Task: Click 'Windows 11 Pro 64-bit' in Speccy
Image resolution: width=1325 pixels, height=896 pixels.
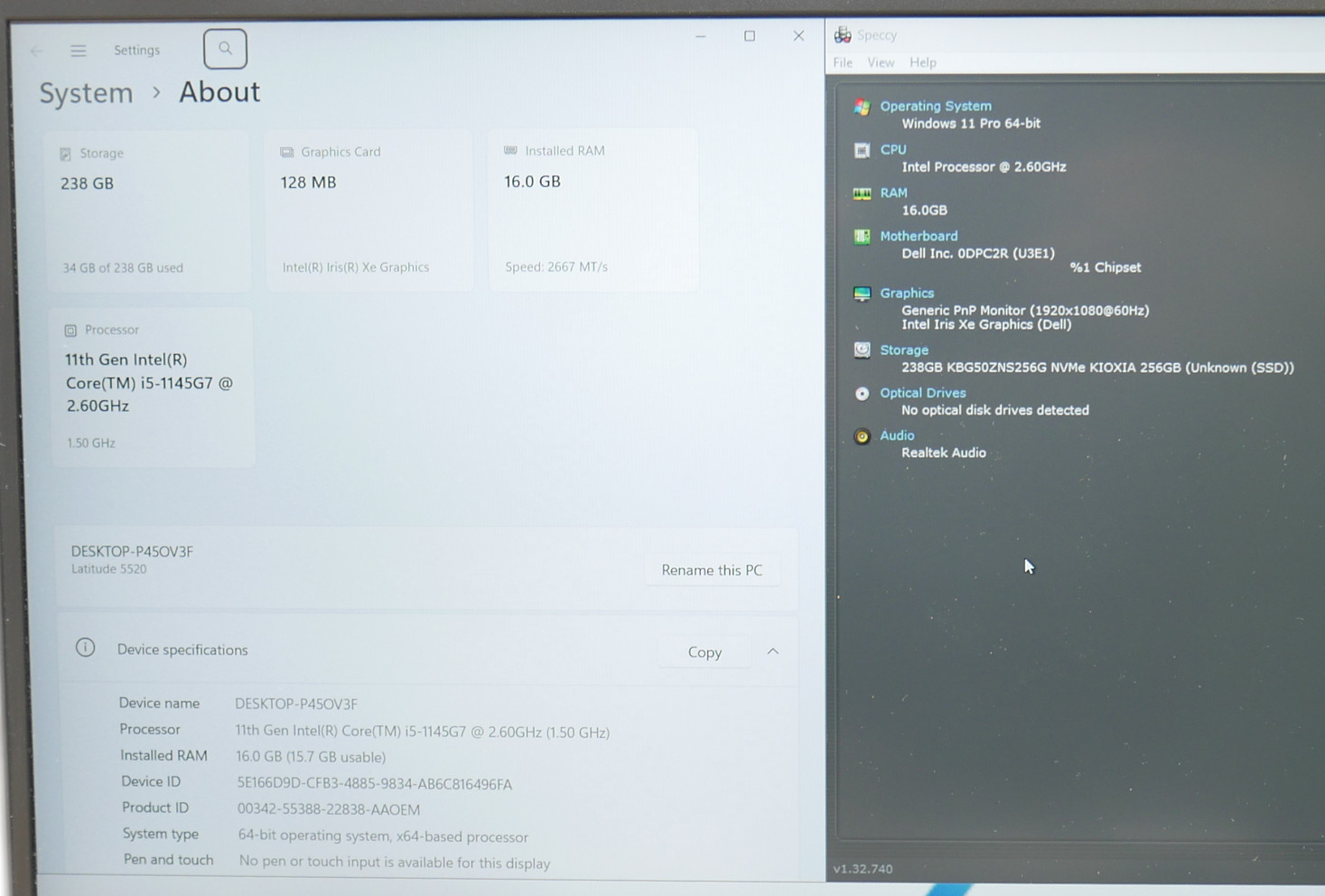Action: click(971, 124)
